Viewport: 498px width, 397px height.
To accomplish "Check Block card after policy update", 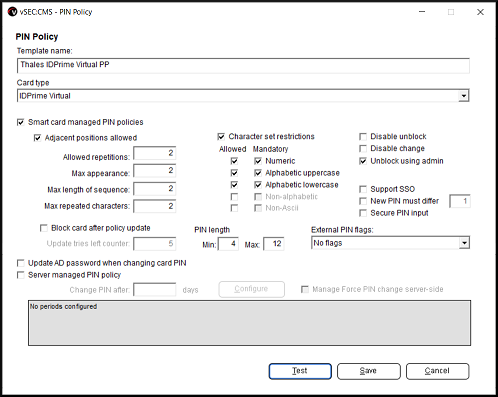I will pyautogui.click(x=44, y=228).
